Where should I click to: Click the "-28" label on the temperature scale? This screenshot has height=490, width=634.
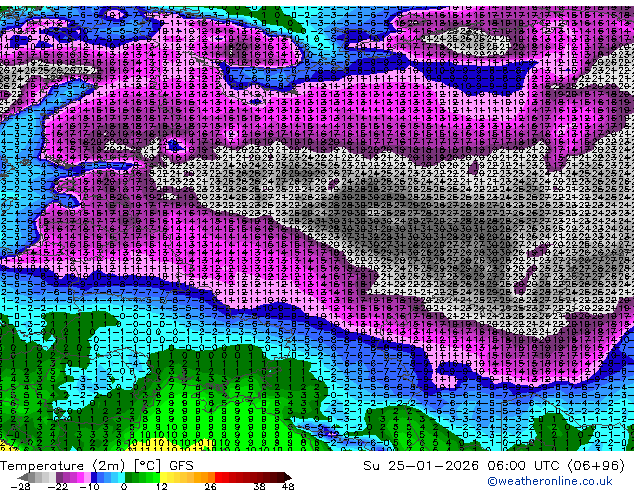pyautogui.click(x=20, y=486)
